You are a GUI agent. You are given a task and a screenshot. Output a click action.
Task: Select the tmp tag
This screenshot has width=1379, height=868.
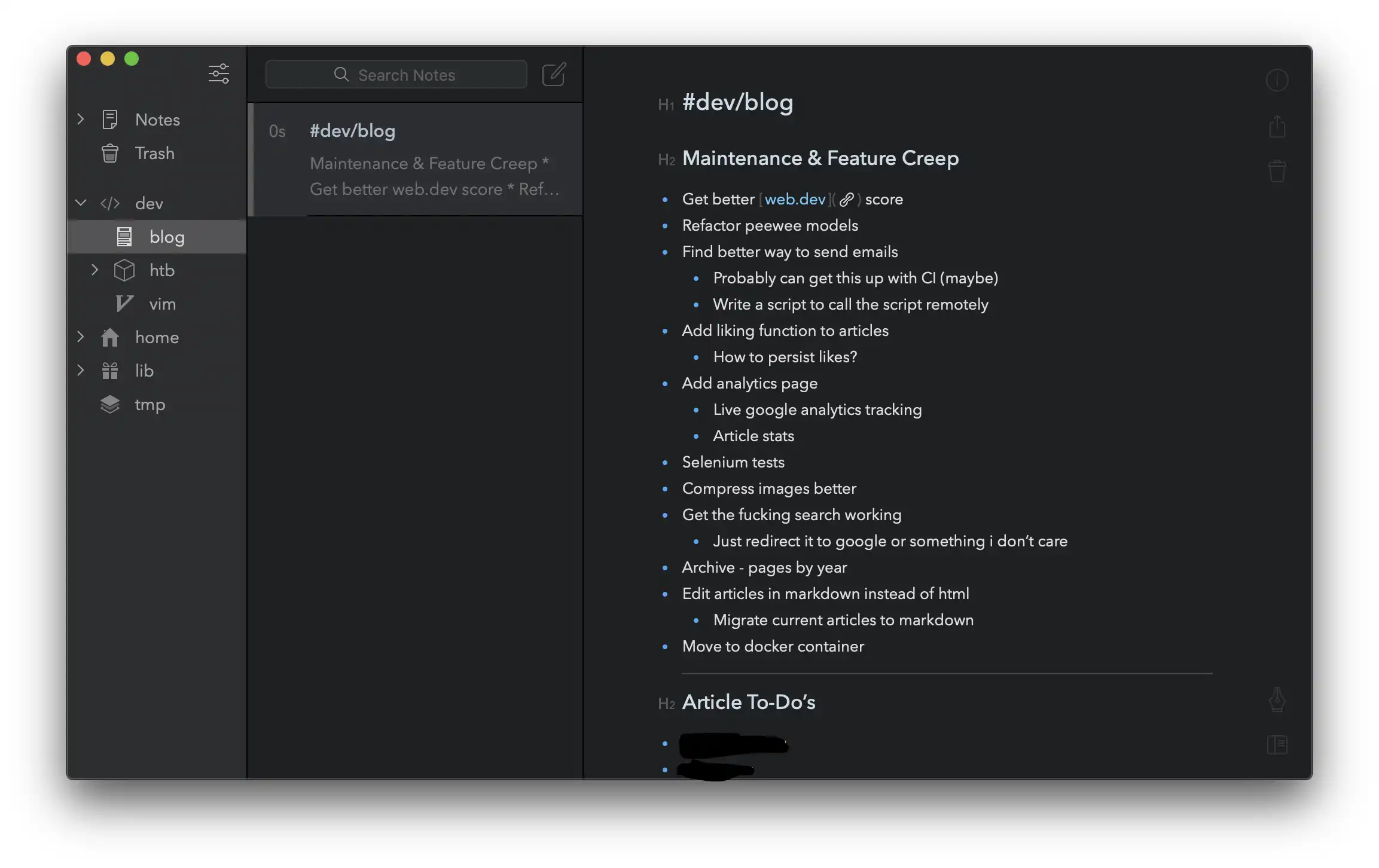click(x=150, y=404)
